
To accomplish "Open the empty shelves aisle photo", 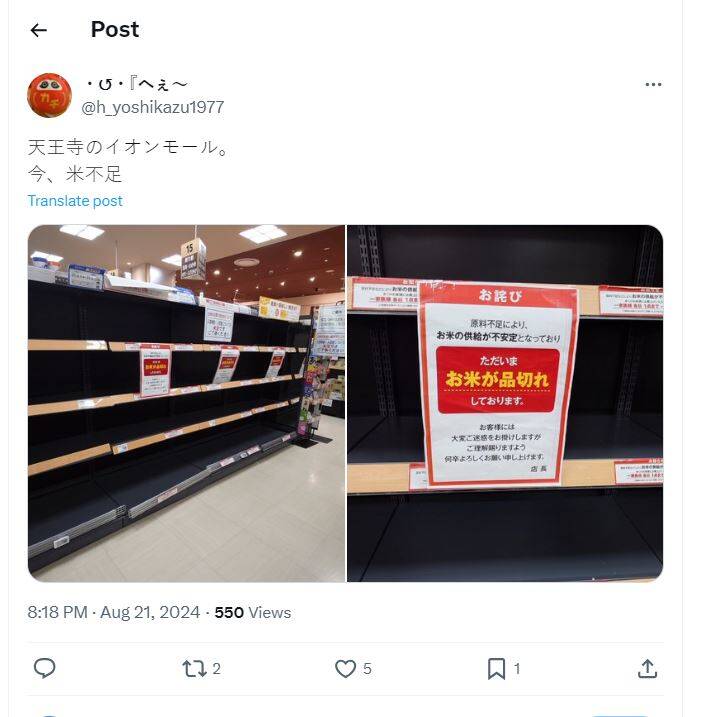I will pos(187,403).
